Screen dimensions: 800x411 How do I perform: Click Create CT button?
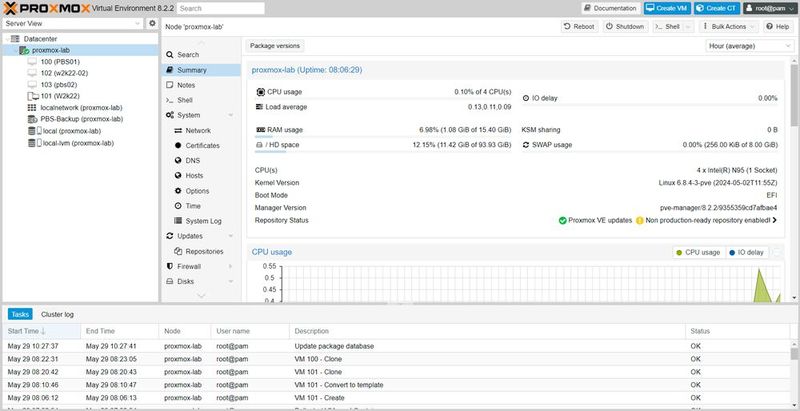(x=717, y=8)
